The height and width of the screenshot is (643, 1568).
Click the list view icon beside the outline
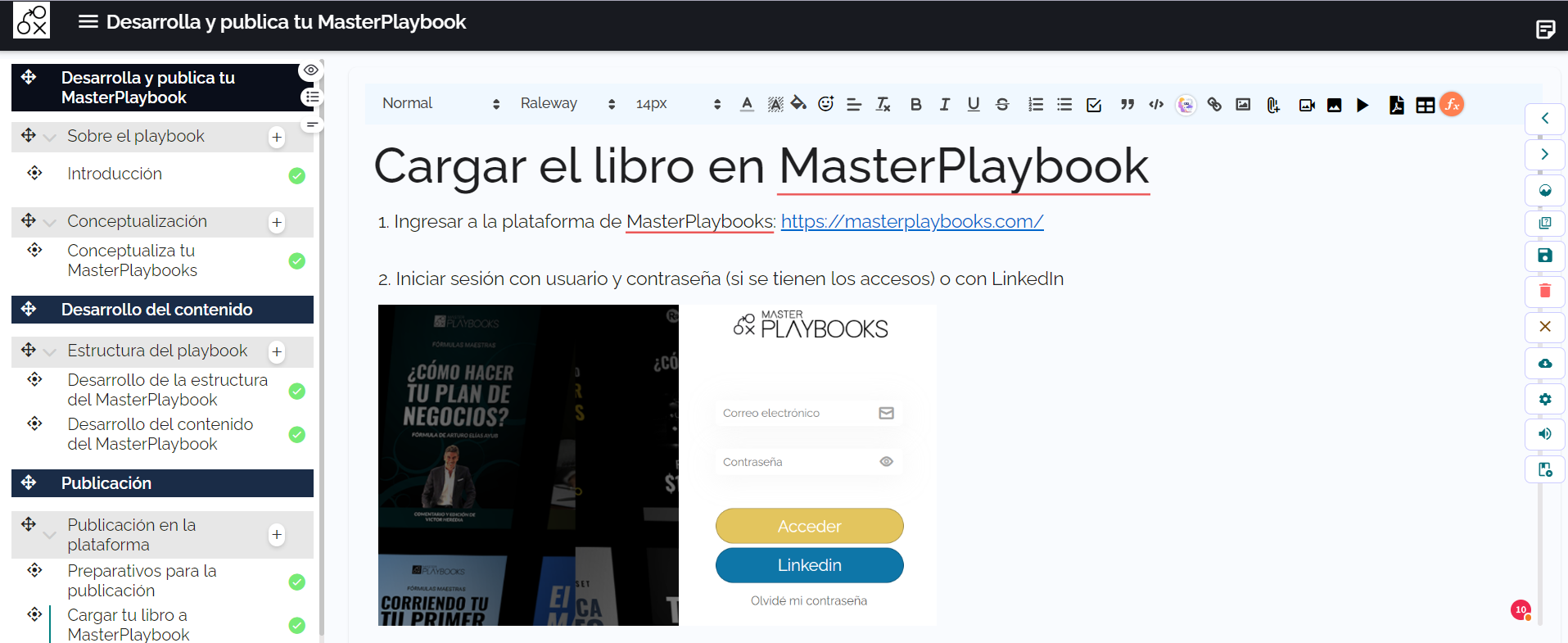[x=311, y=97]
